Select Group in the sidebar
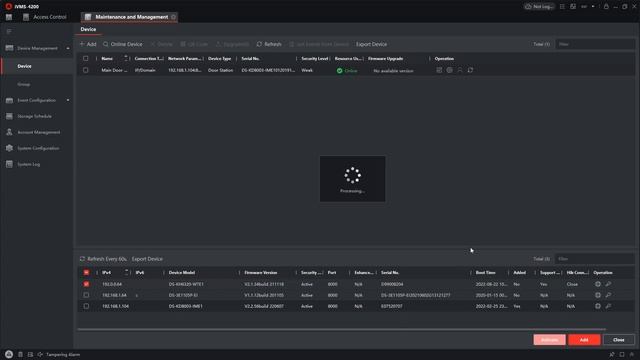 24,84
